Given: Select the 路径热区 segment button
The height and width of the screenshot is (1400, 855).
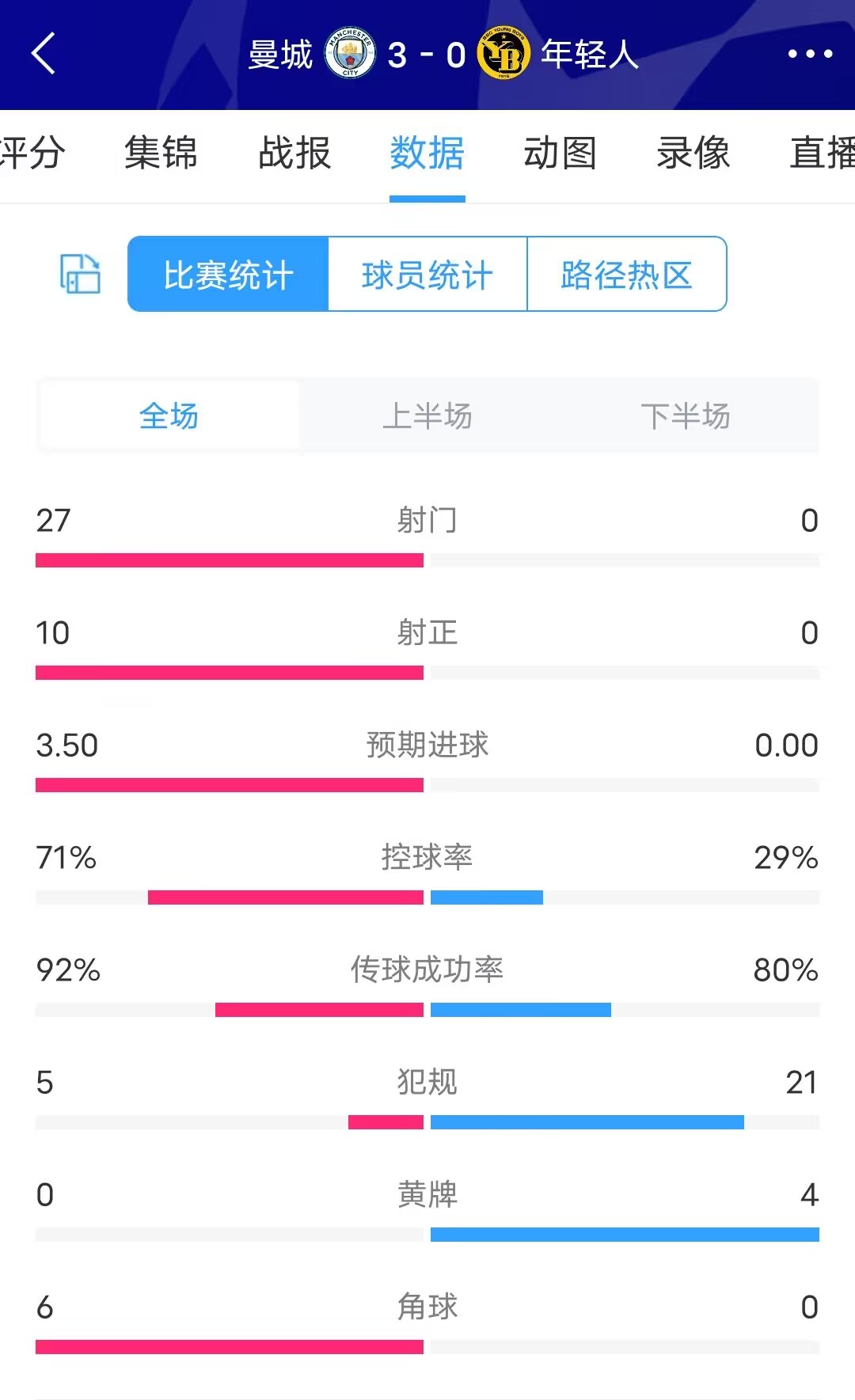Looking at the screenshot, I should (626, 274).
